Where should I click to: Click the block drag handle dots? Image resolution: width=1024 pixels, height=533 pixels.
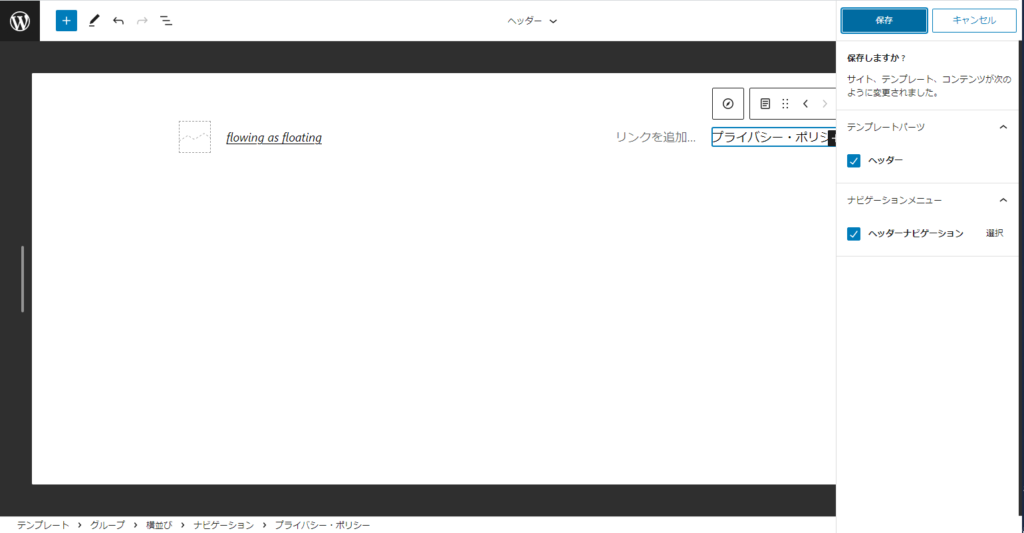(x=785, y=104)
